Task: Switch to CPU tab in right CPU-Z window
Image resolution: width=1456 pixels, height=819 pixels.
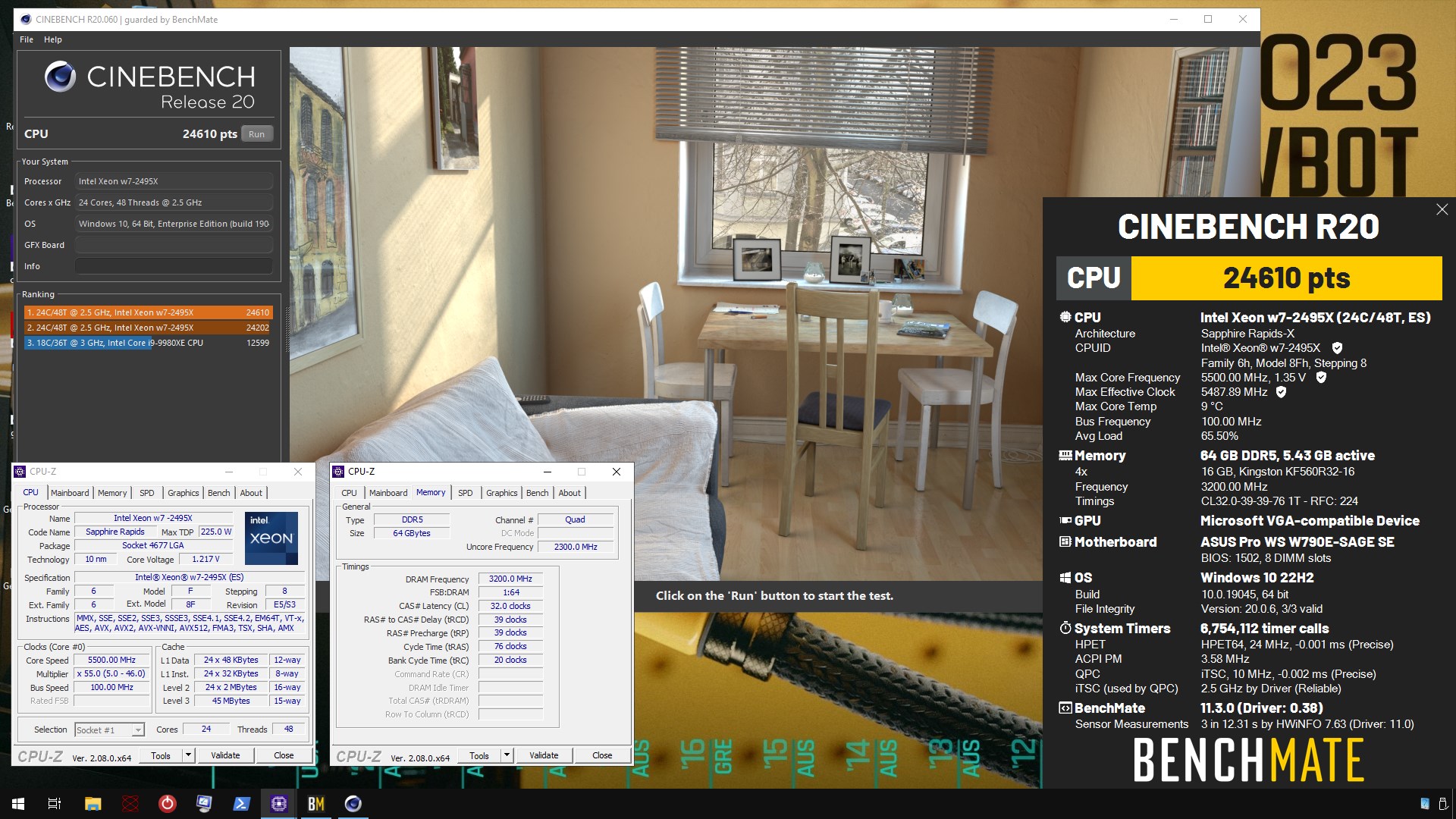Action: coord(349,493)
